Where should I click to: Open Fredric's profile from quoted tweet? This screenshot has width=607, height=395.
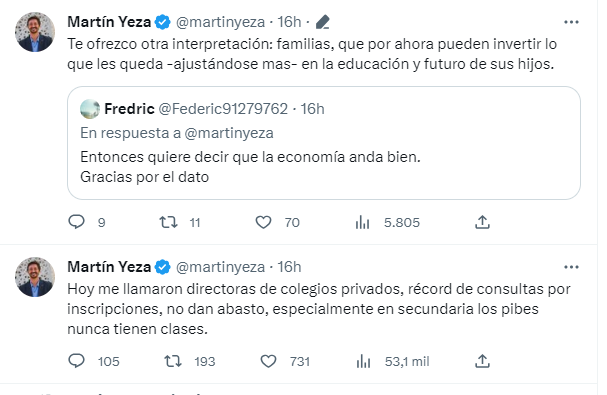click(129, 109)
